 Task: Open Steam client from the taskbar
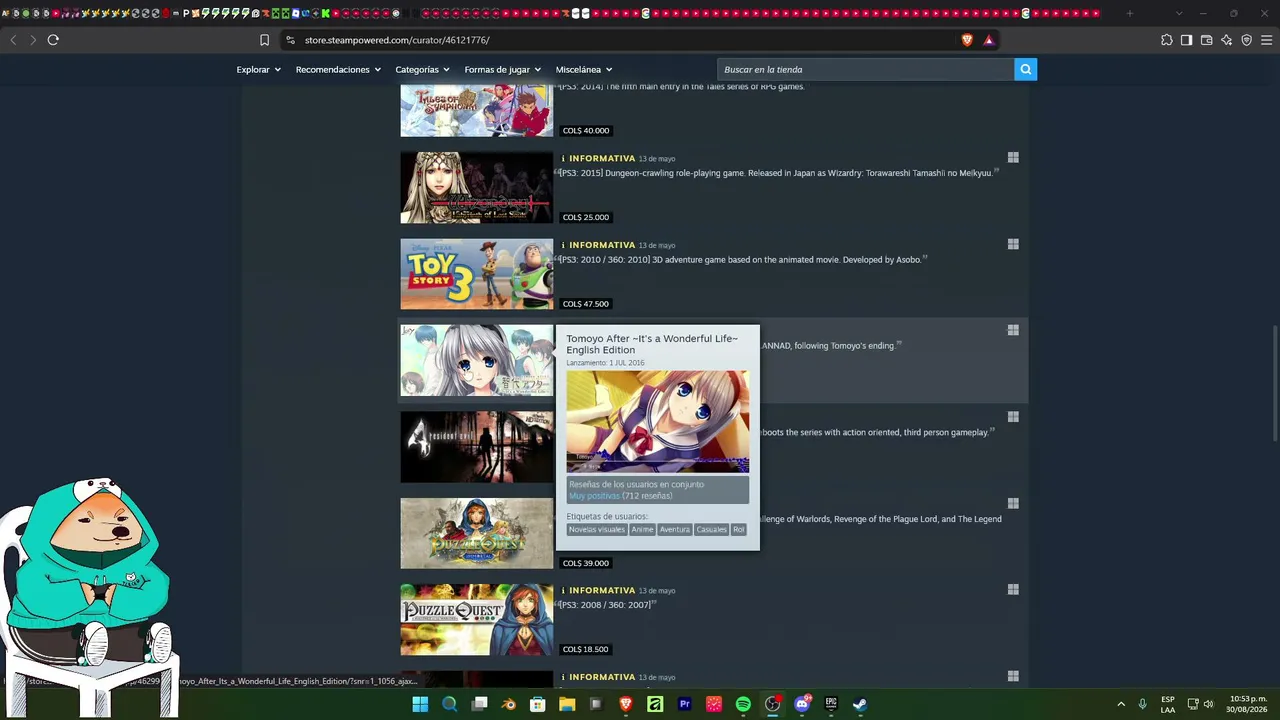[860, 704]
